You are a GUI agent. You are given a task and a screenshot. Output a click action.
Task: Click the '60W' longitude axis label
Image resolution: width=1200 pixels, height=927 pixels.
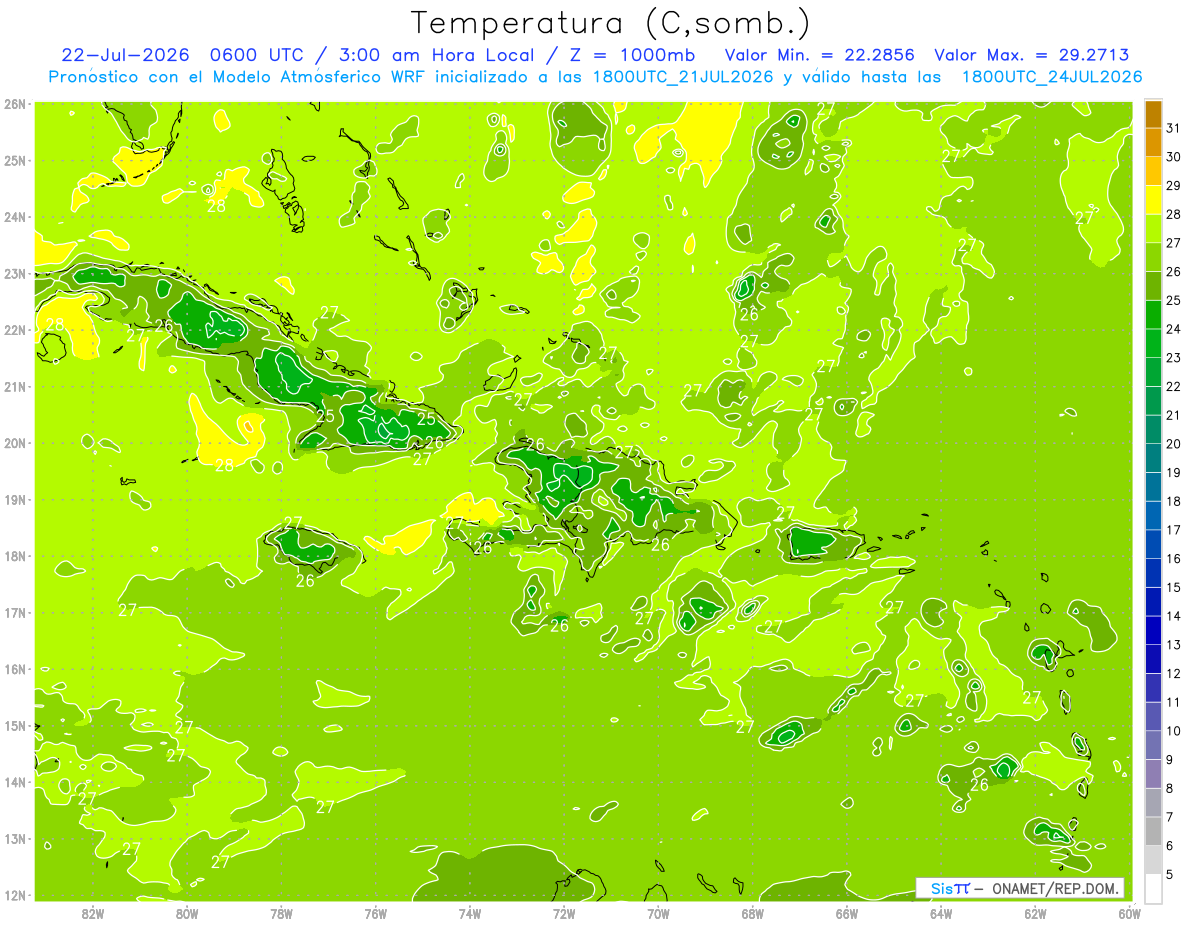1129,913
